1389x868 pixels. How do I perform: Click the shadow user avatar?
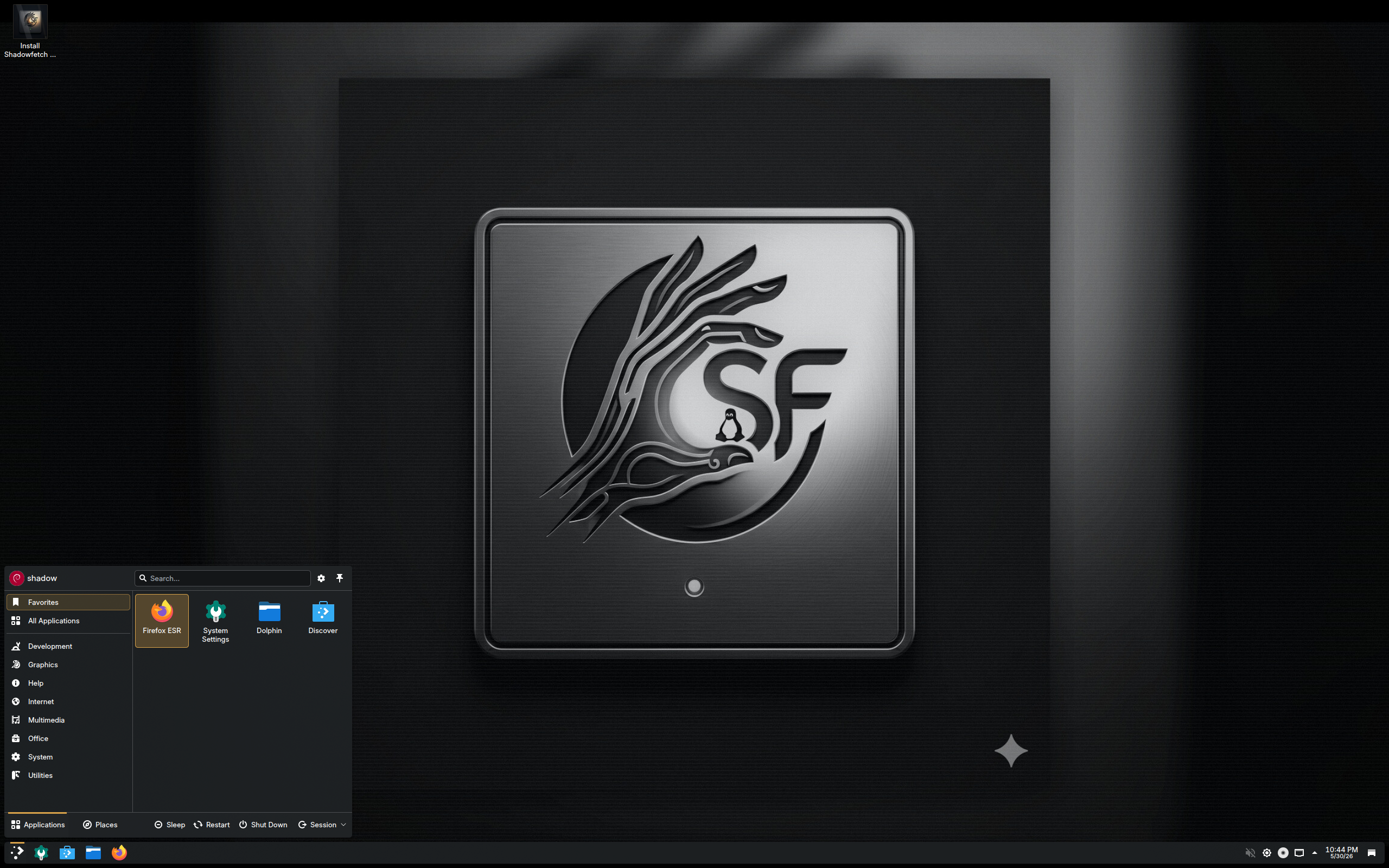(17, 578)
